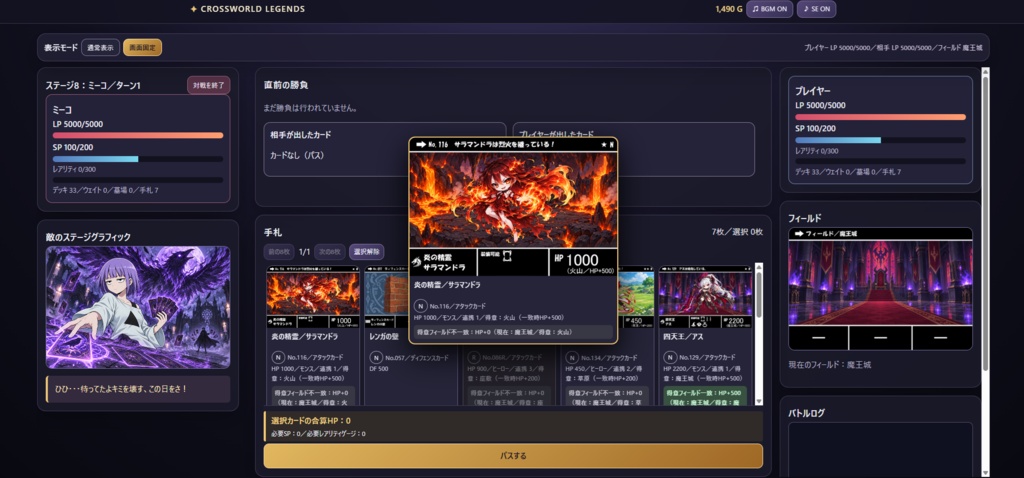Click the 相手が出したカード panel heading
This screenshot has width=1024, height=478.
(x=300, y=135)
